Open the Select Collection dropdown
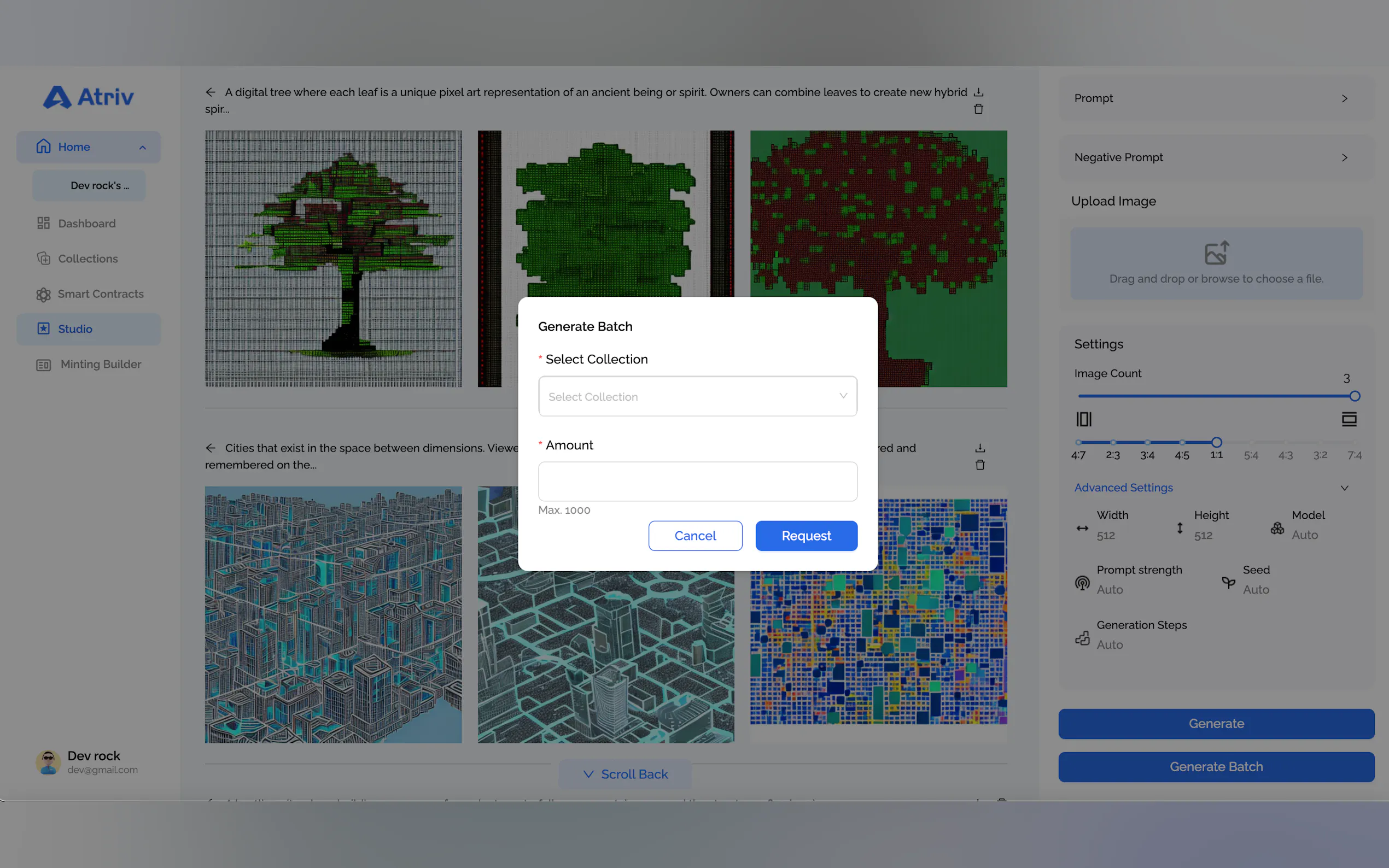This screenshot has width=1389, height=868. [697, 396]
